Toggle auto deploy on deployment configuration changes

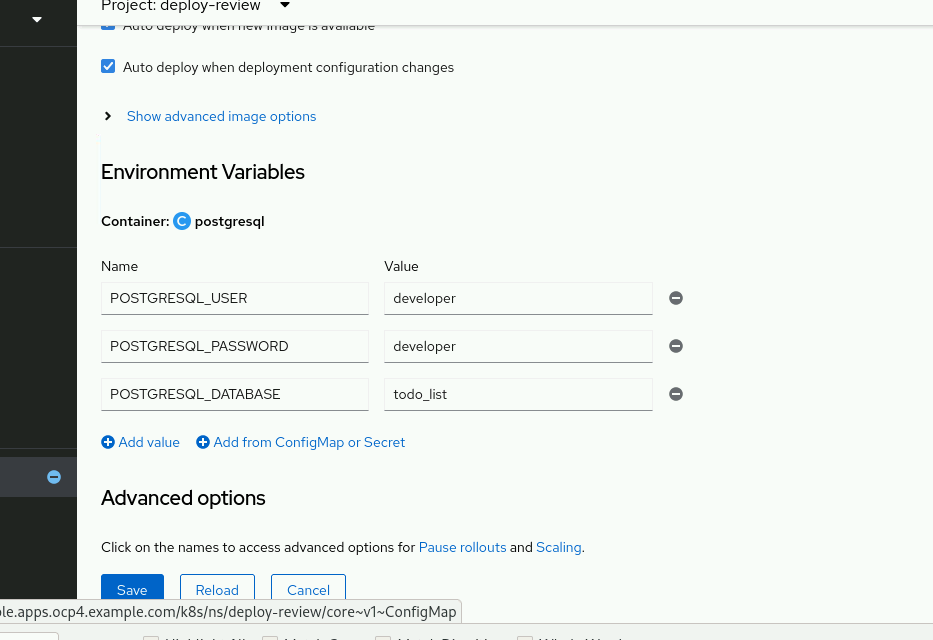click(x=108, y=67)
